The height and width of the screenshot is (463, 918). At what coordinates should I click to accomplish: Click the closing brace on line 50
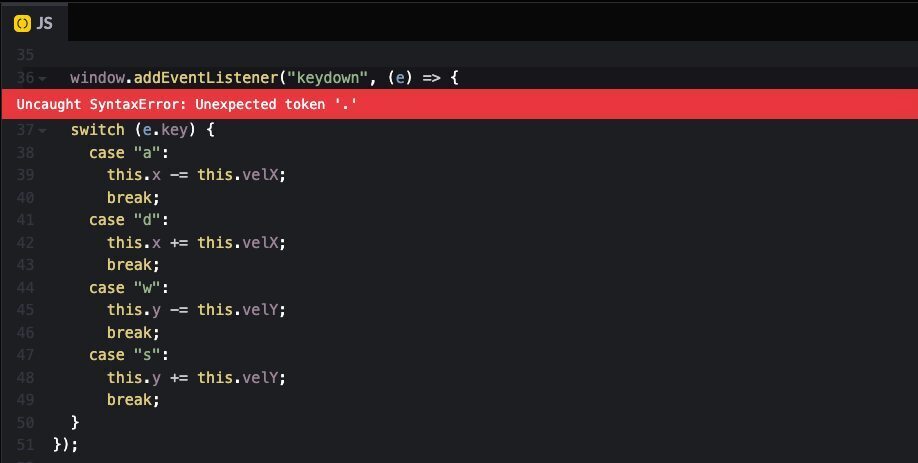point(75,422)
